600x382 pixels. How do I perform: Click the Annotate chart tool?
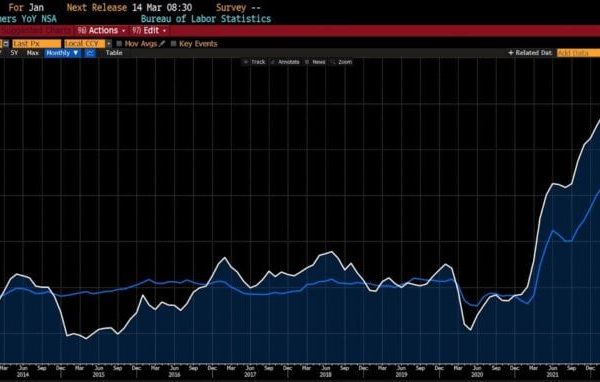coord(285,62)
